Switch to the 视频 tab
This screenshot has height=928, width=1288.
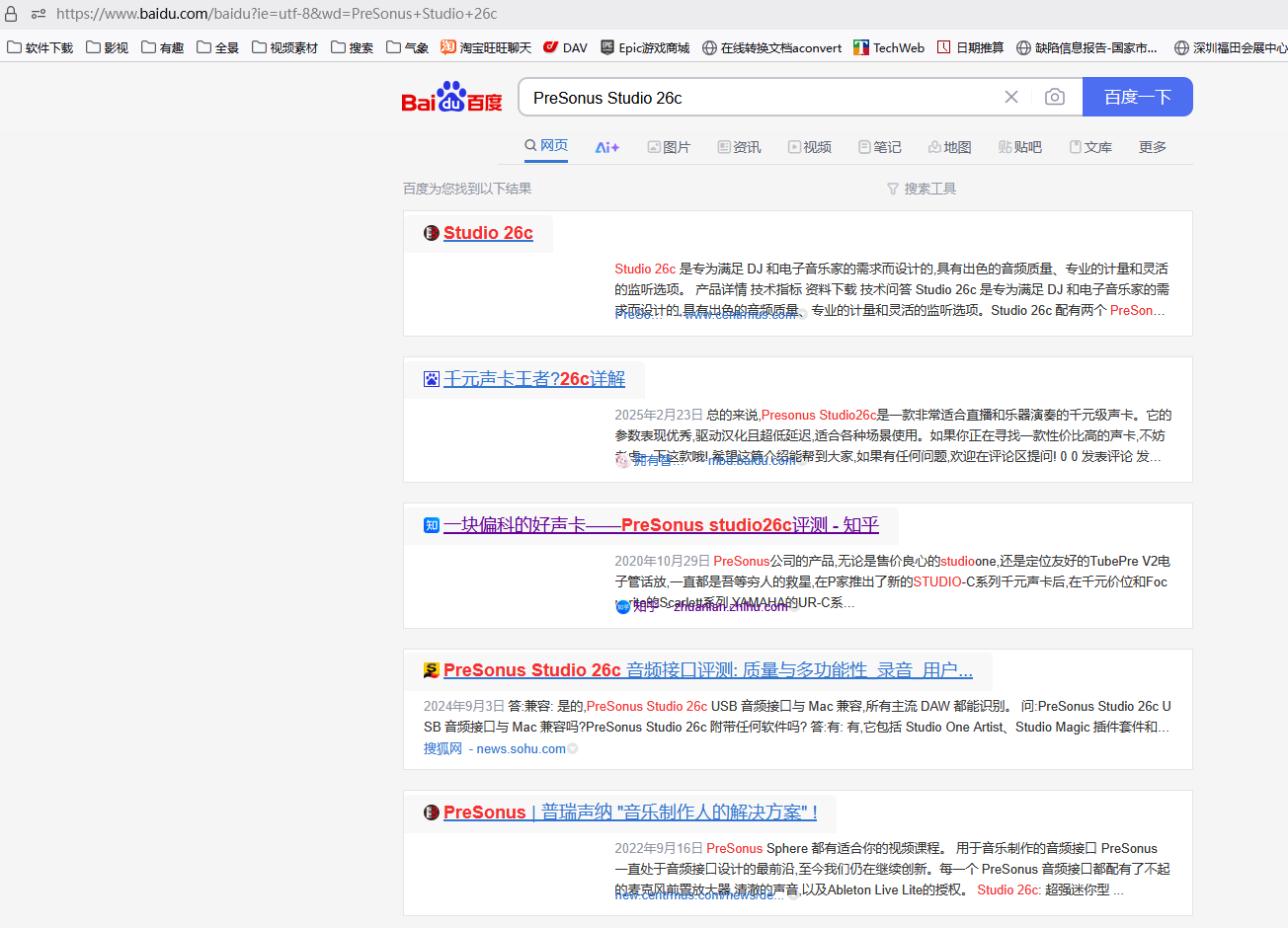[809, 147]
